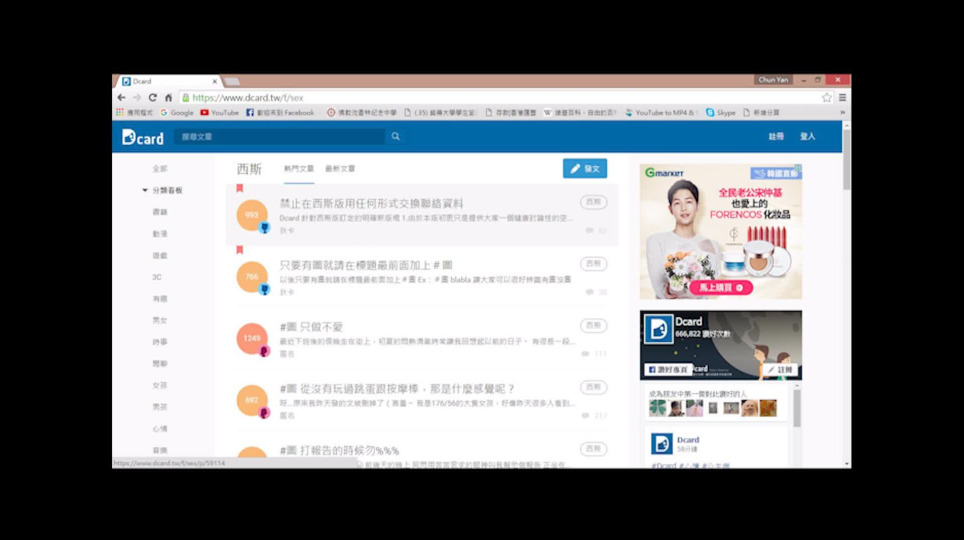Click the 登入 login link
Viewport: 964px width, 540px height.
[x=807, y=137]
